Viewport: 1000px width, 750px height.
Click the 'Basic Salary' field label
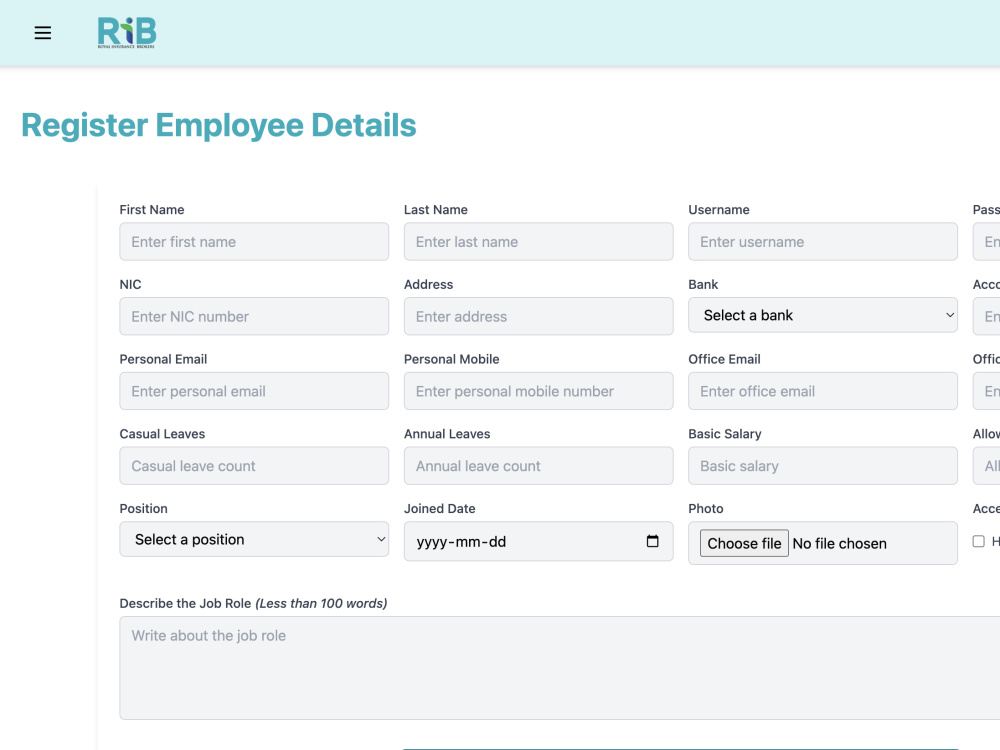724,434
